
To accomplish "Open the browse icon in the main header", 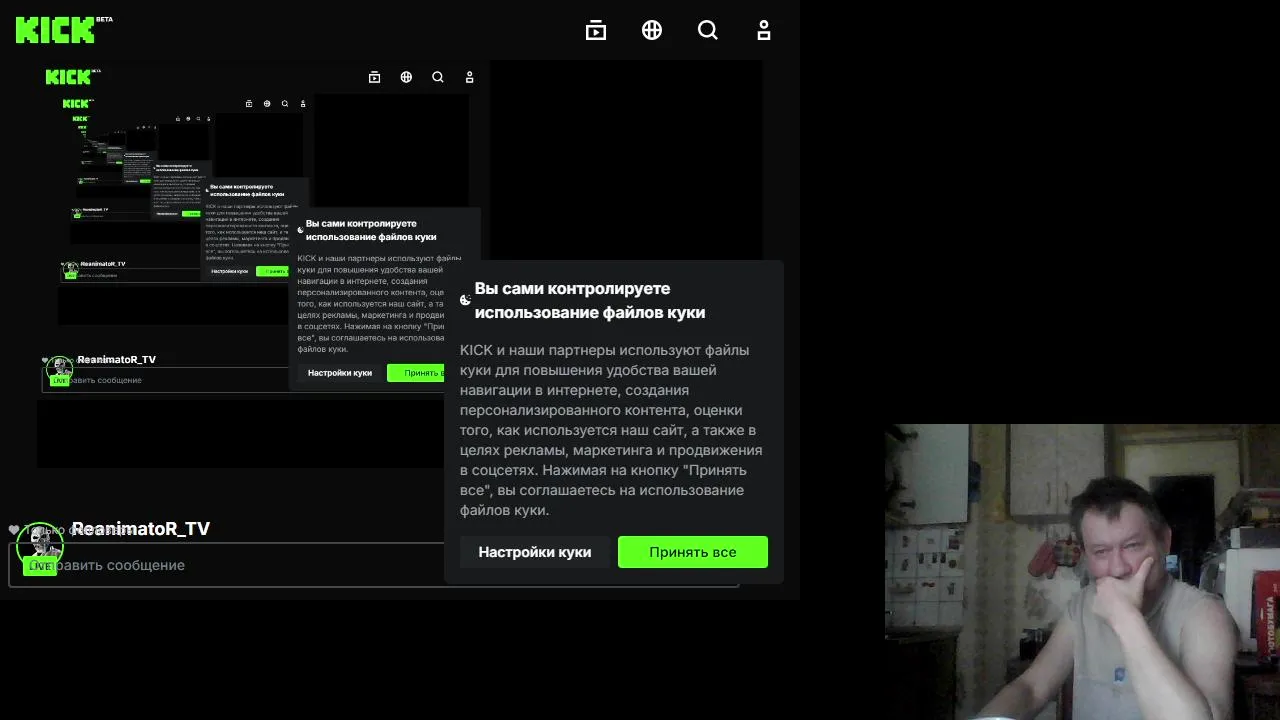I will [x=596, y=30].
